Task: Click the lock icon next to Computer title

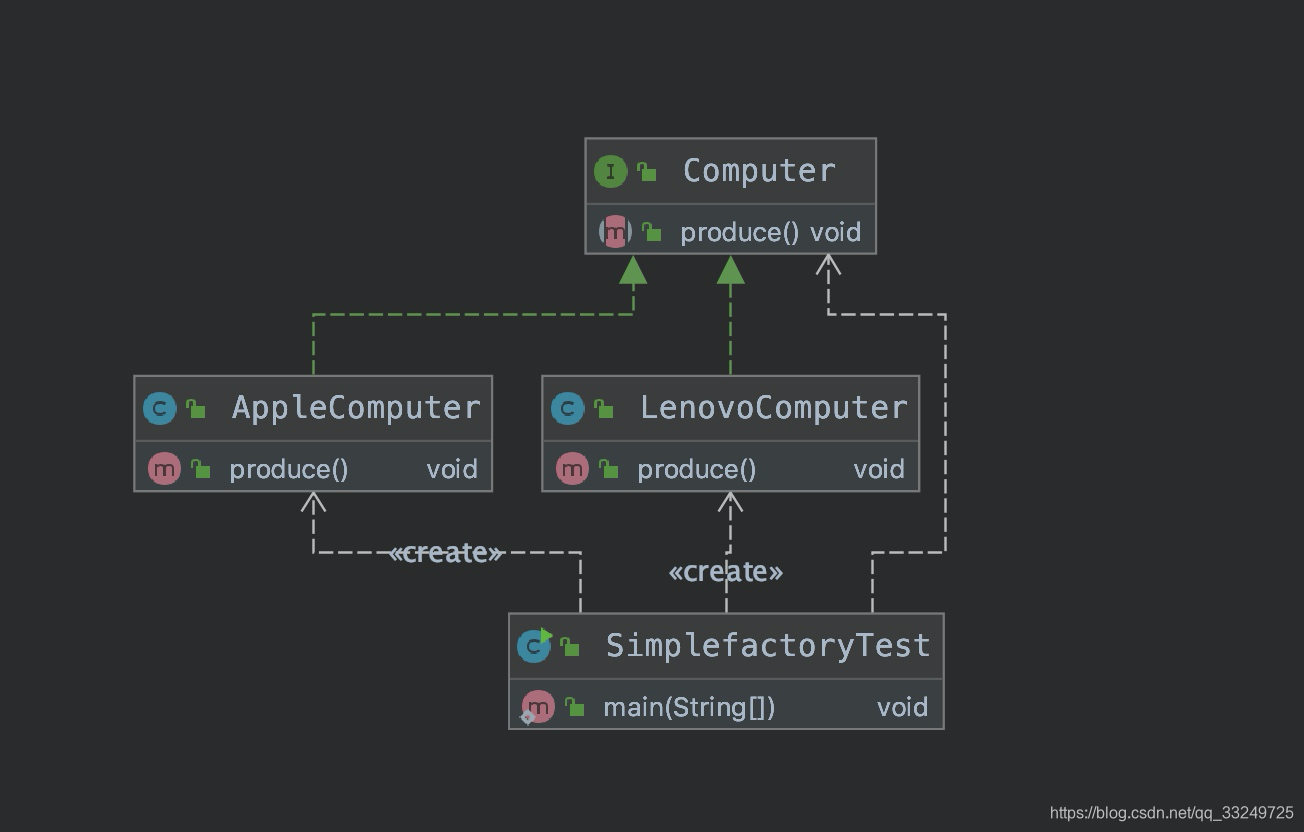Action: point(647,172)
